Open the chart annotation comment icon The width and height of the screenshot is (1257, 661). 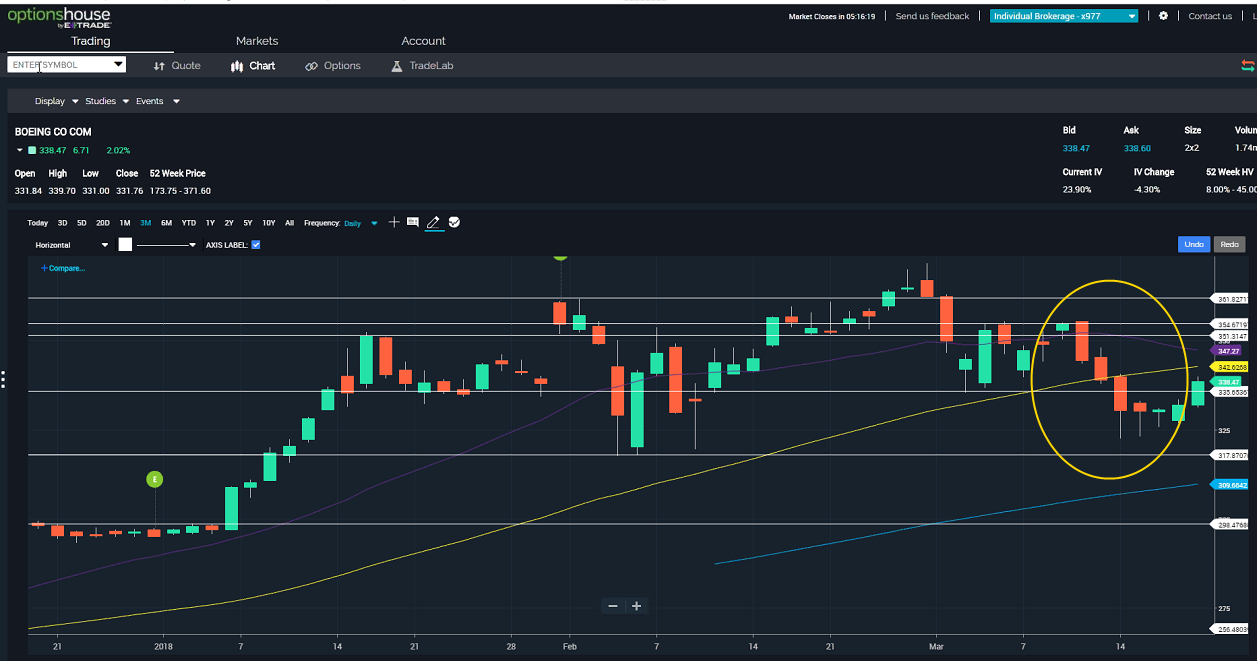point(413,223)
